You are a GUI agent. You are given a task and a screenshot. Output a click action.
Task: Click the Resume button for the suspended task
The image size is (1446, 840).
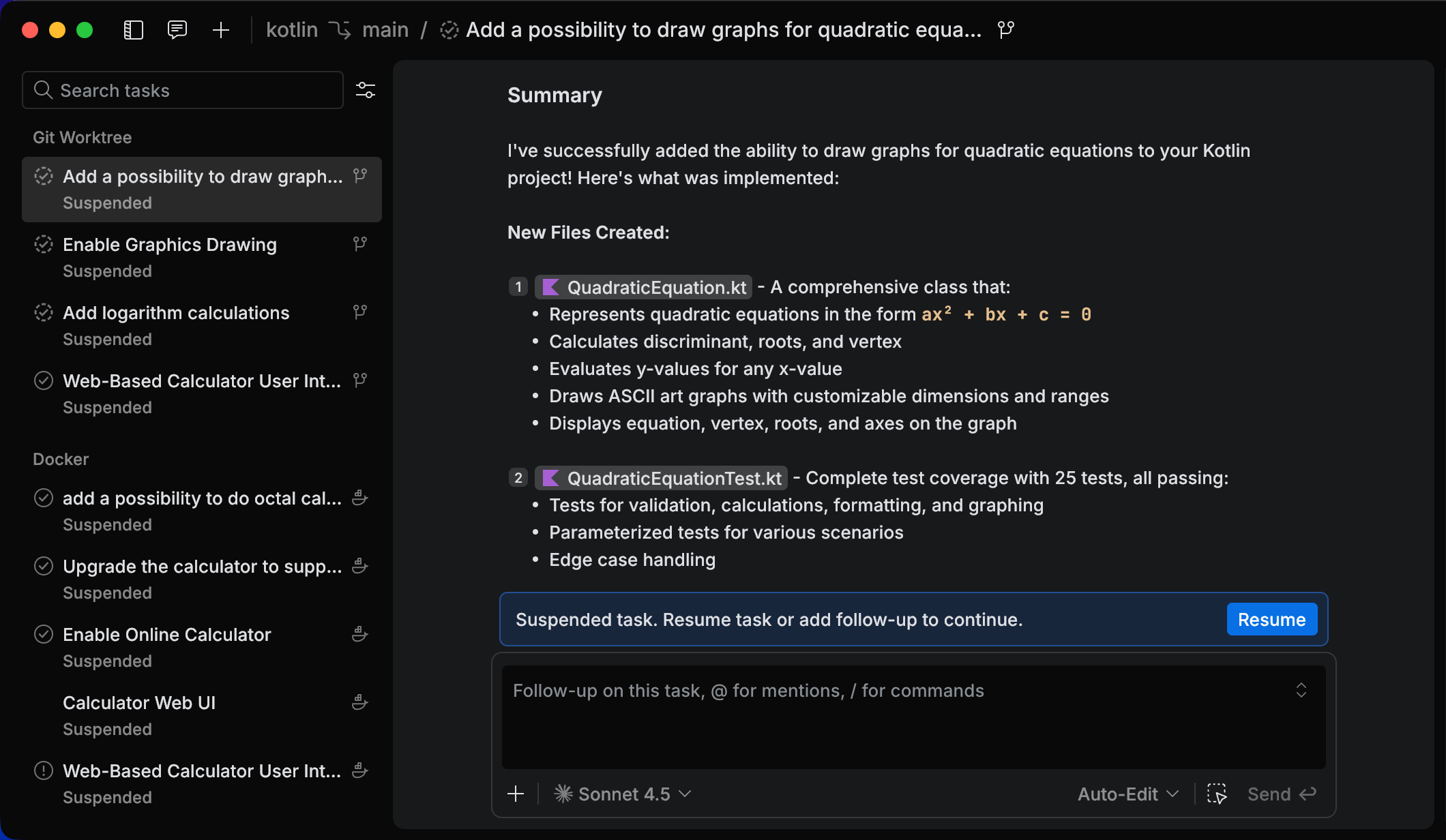(1271, 619)
